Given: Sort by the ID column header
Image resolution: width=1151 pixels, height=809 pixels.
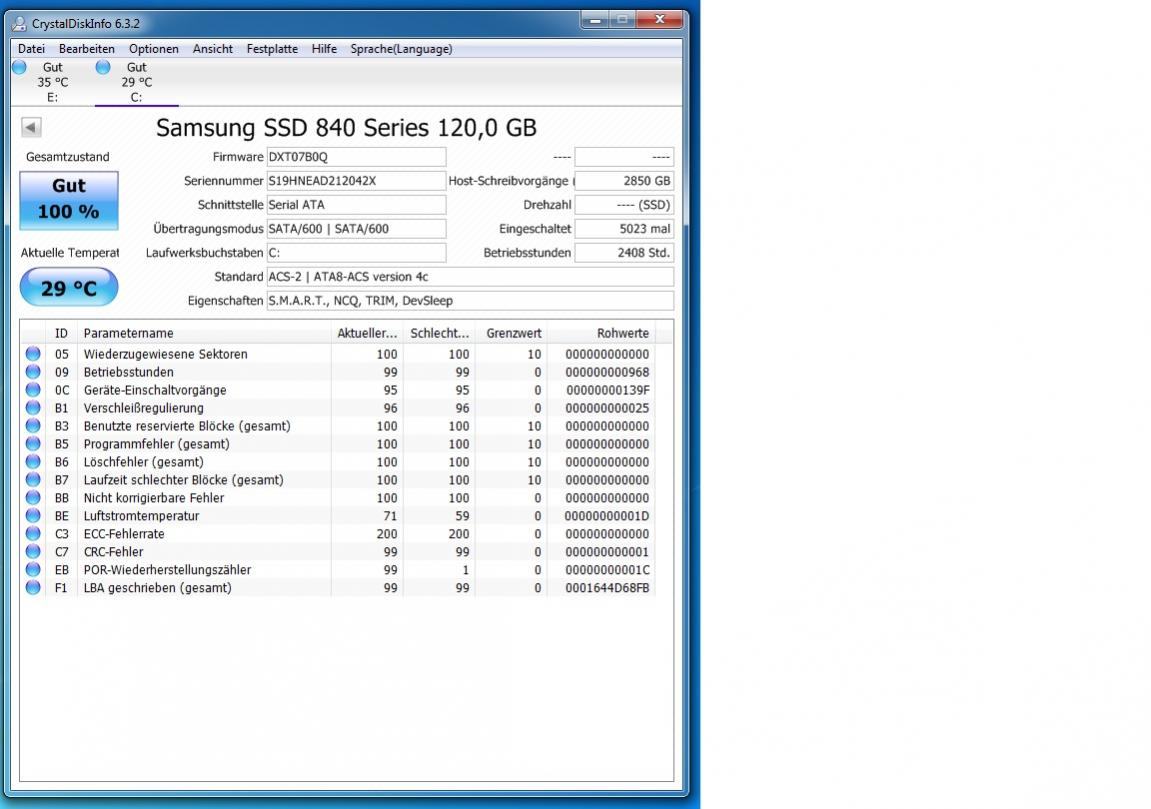Looking at the screenshot, I should click(61, 333).
